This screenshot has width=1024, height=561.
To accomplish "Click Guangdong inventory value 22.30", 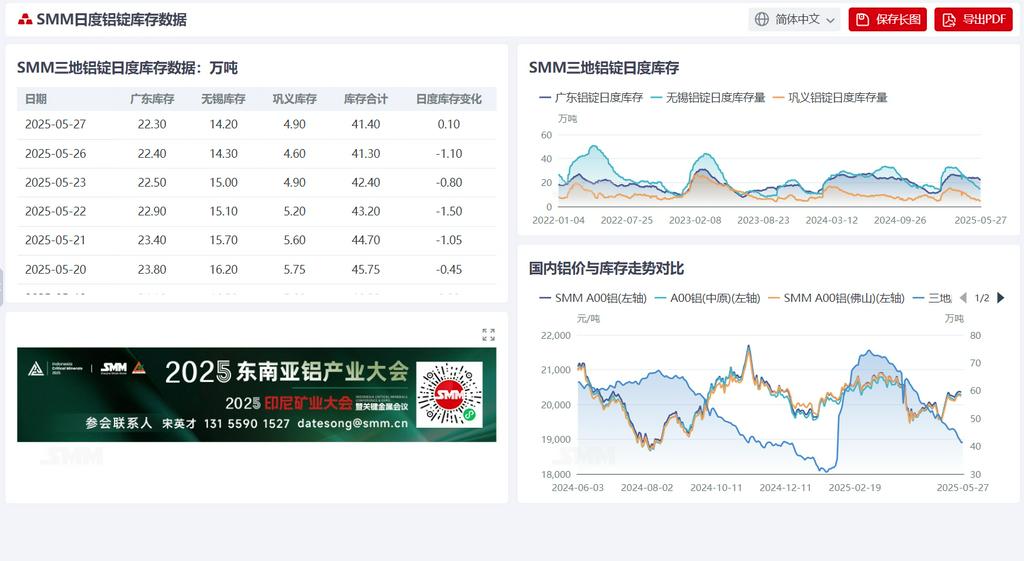I will click(x=152, y=124).
